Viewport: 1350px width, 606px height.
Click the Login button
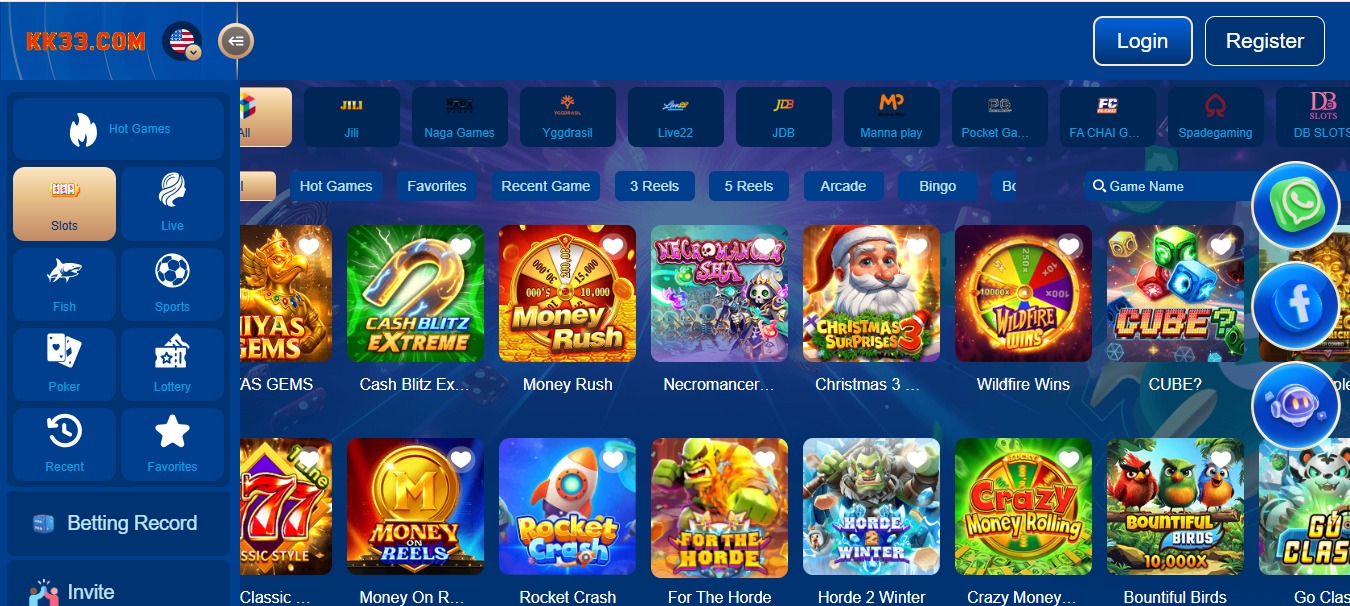click(1142, 41)
